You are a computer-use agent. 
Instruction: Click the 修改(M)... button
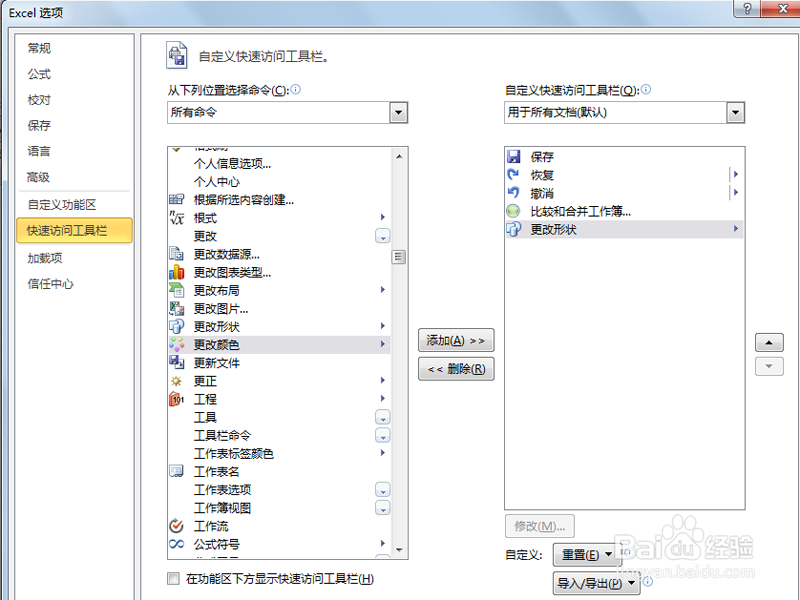point(540,526)
